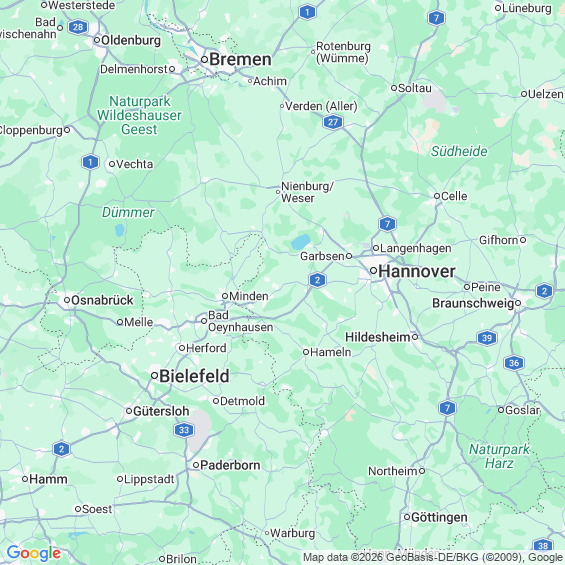Image resolution: width=565 pixels, height=565 pixels.
Task: Click the A28 highway shield near Oldenburg
Action: [78, 27]
